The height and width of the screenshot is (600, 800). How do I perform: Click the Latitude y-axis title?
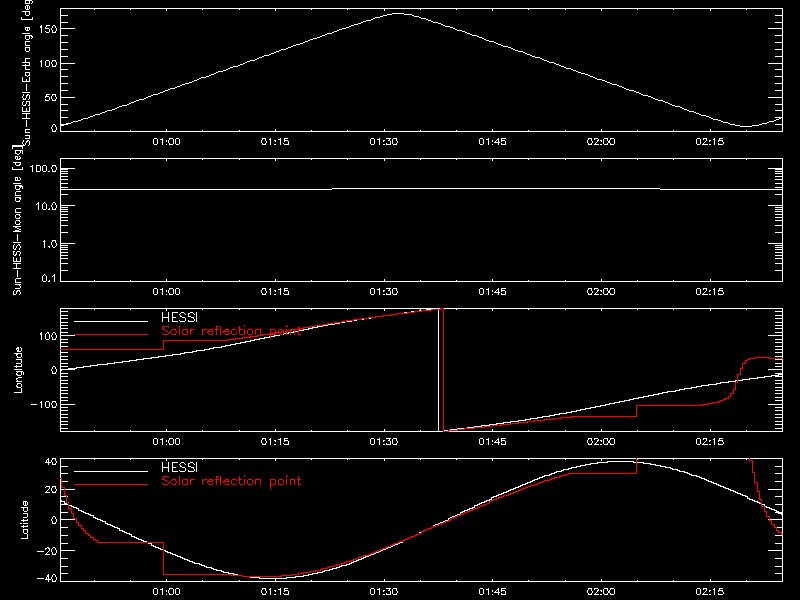tap(24, 519)
